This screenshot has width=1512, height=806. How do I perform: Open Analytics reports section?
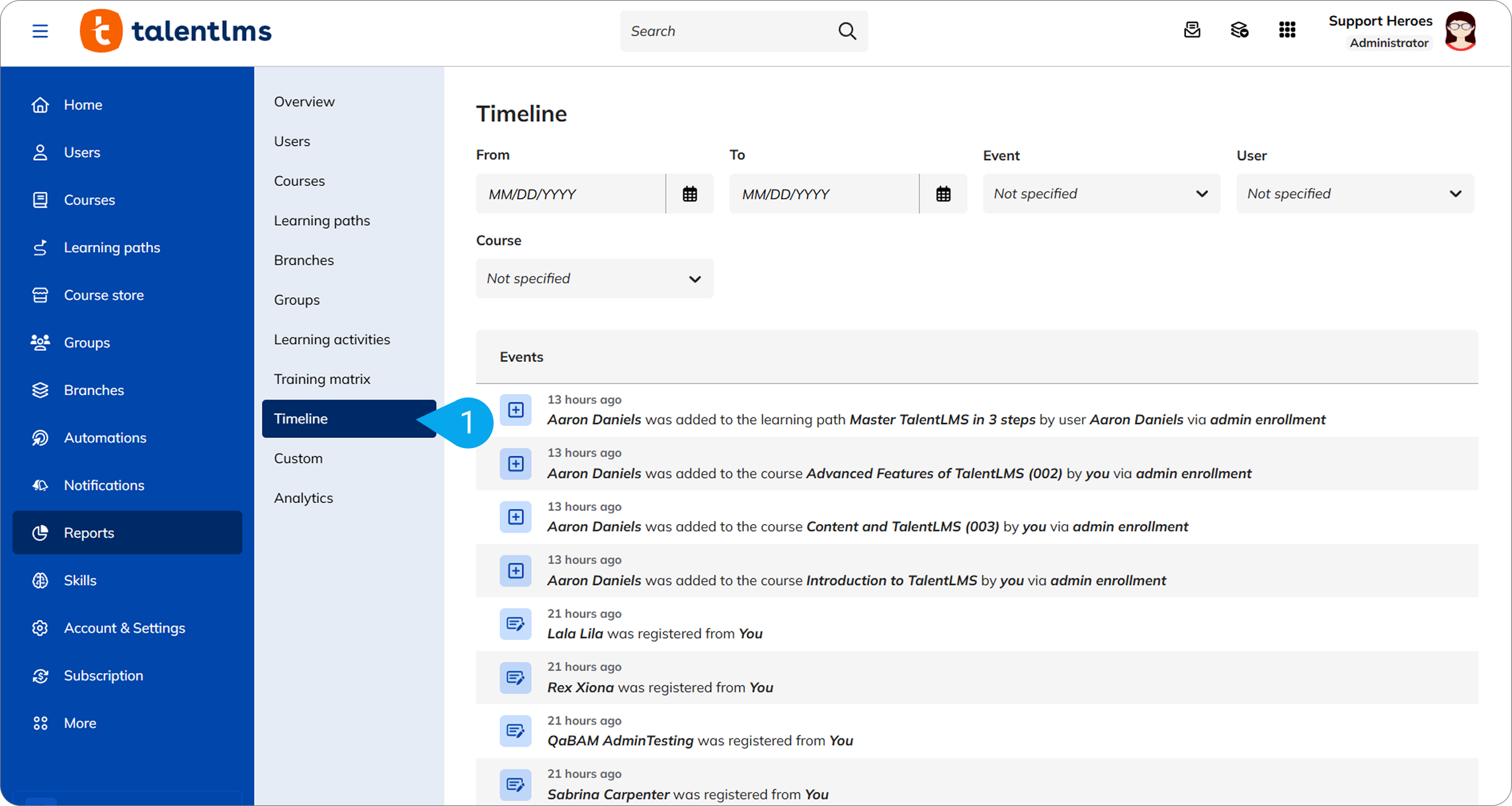pos(304,498)
